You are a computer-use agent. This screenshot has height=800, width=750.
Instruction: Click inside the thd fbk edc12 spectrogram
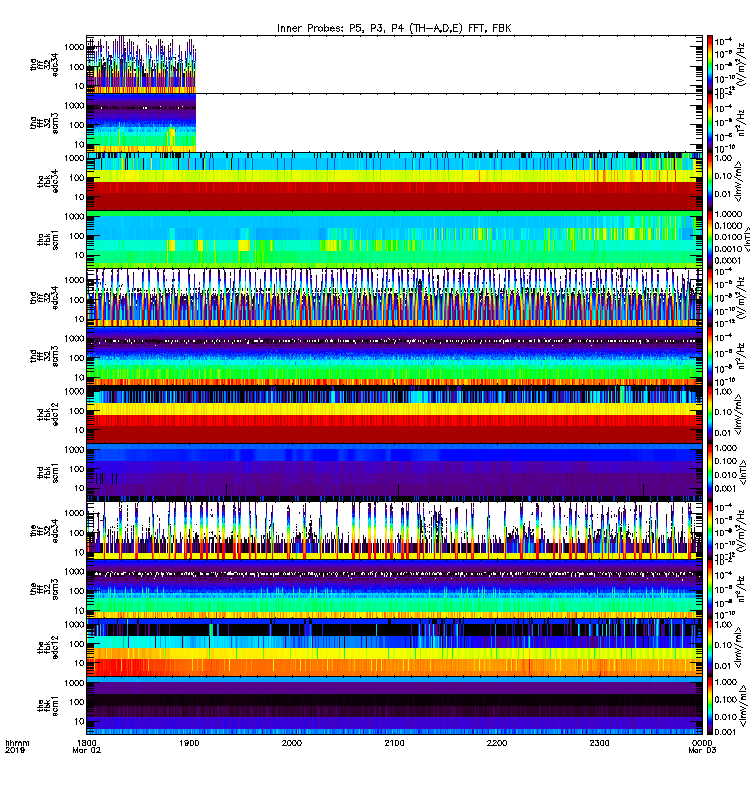pos(394,414)
